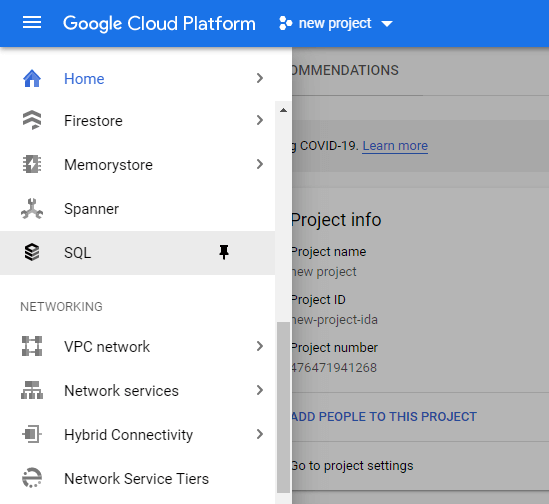The height and width of the screenshot is (504, 549).
Task: Go to project settings link
Action: (x=352, y=465)
